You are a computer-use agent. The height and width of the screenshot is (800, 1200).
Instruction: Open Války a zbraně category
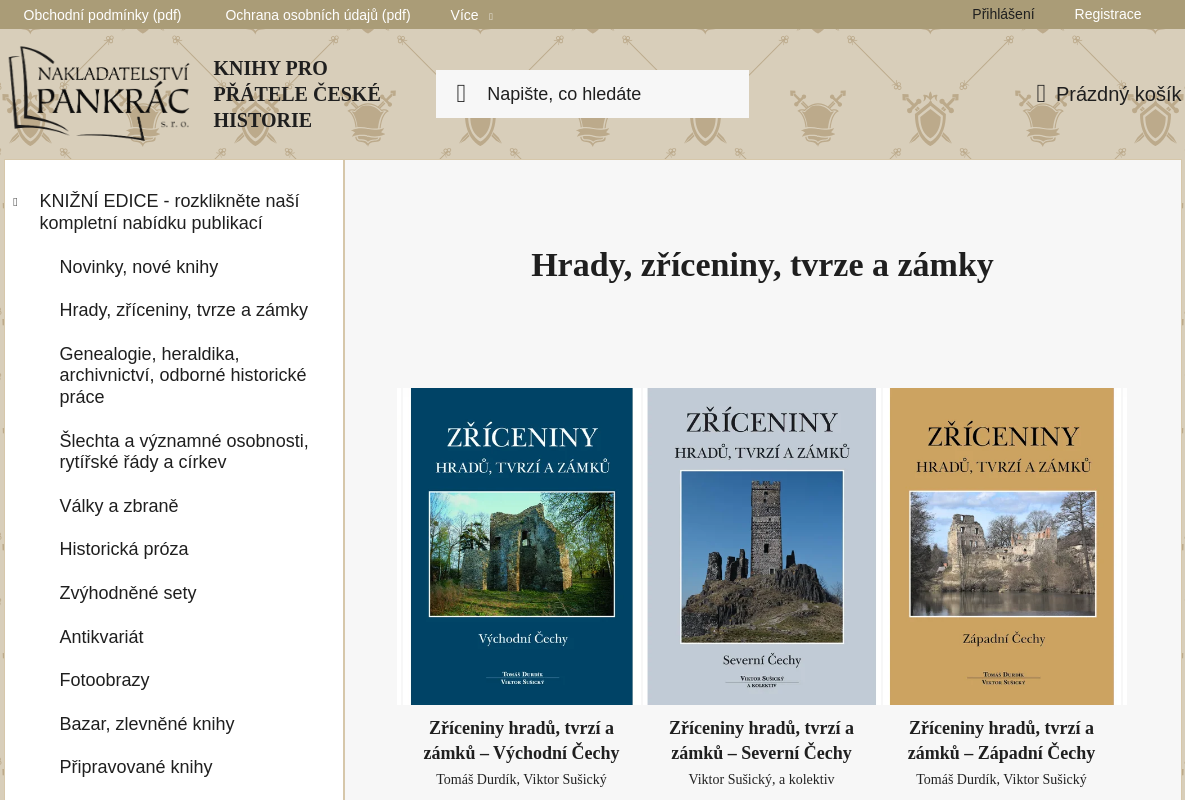tap(119, 506)
